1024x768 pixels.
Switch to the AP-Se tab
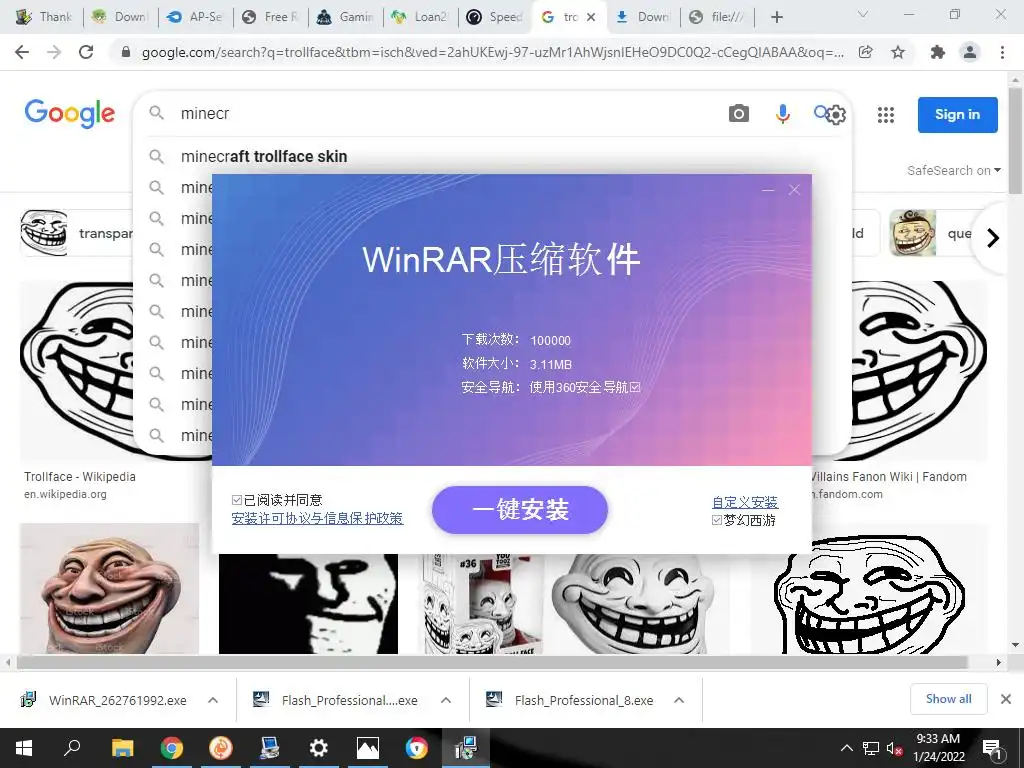195,17
